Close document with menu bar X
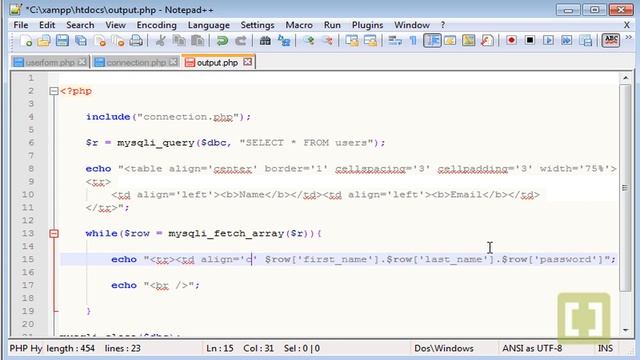This screenshot has height=360, width=640. pos(627,25)
